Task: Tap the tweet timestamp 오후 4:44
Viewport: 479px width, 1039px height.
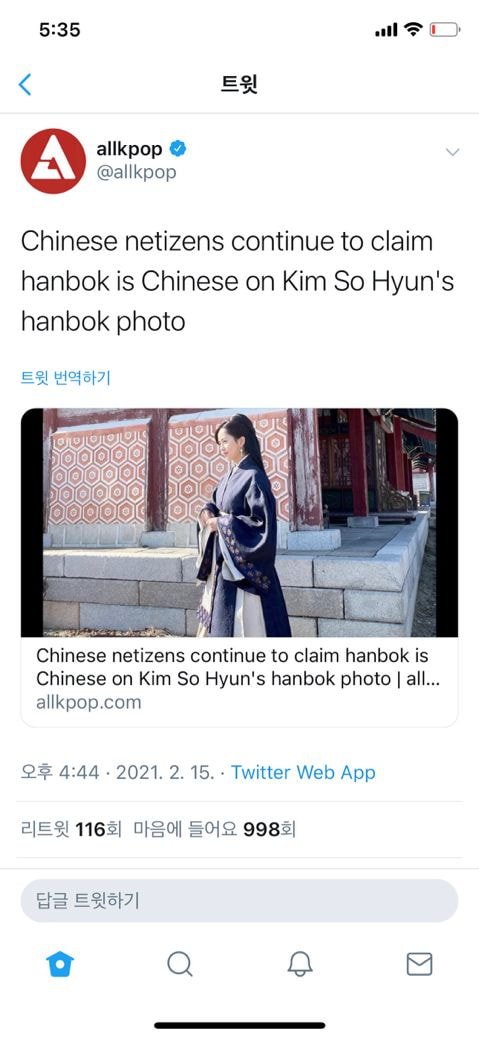Action: 60,773
